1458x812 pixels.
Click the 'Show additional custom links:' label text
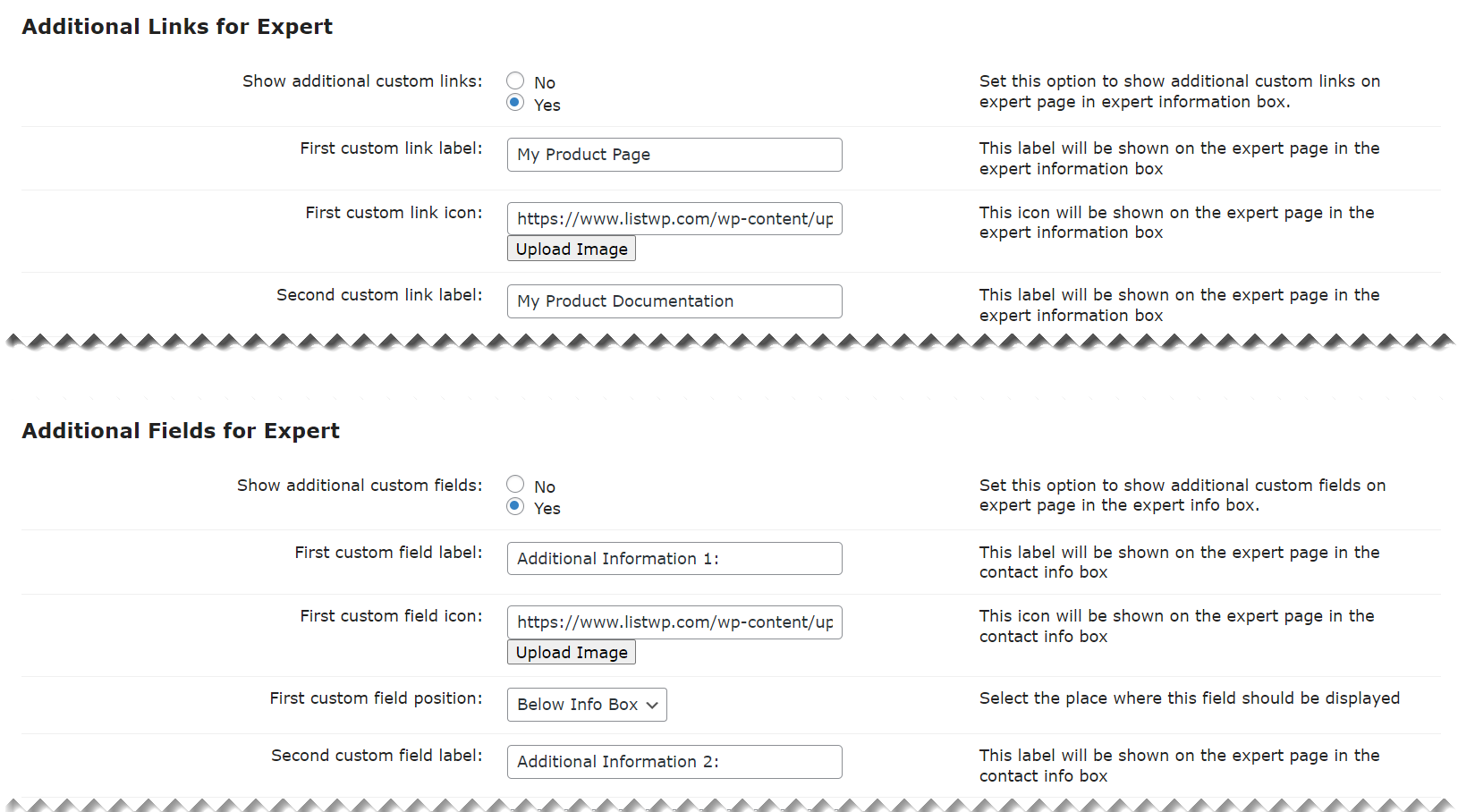point(362,81)
